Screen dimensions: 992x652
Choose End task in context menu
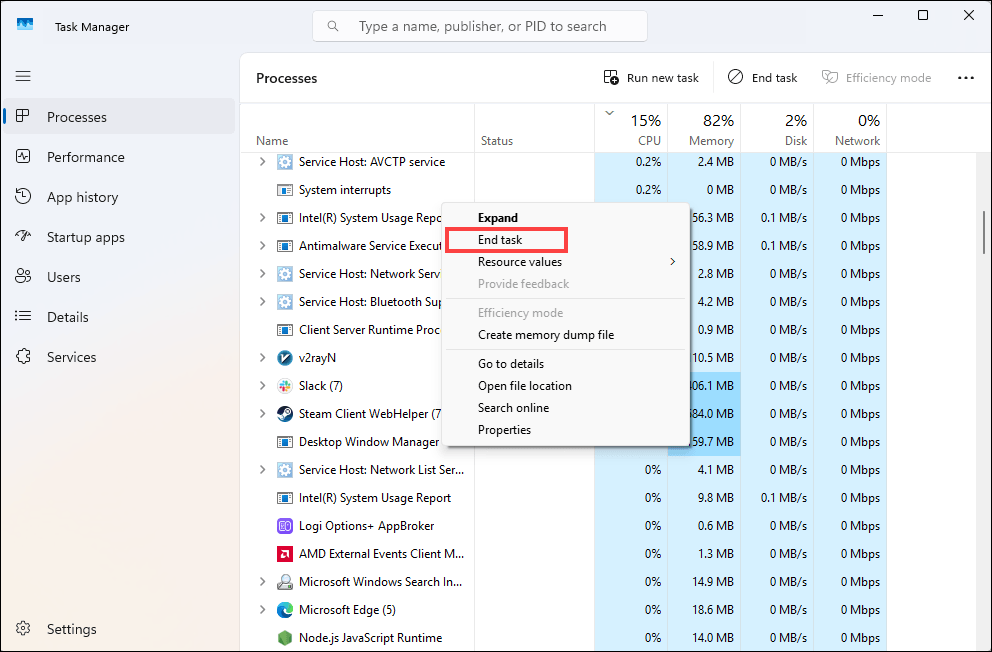pos(500,240)
